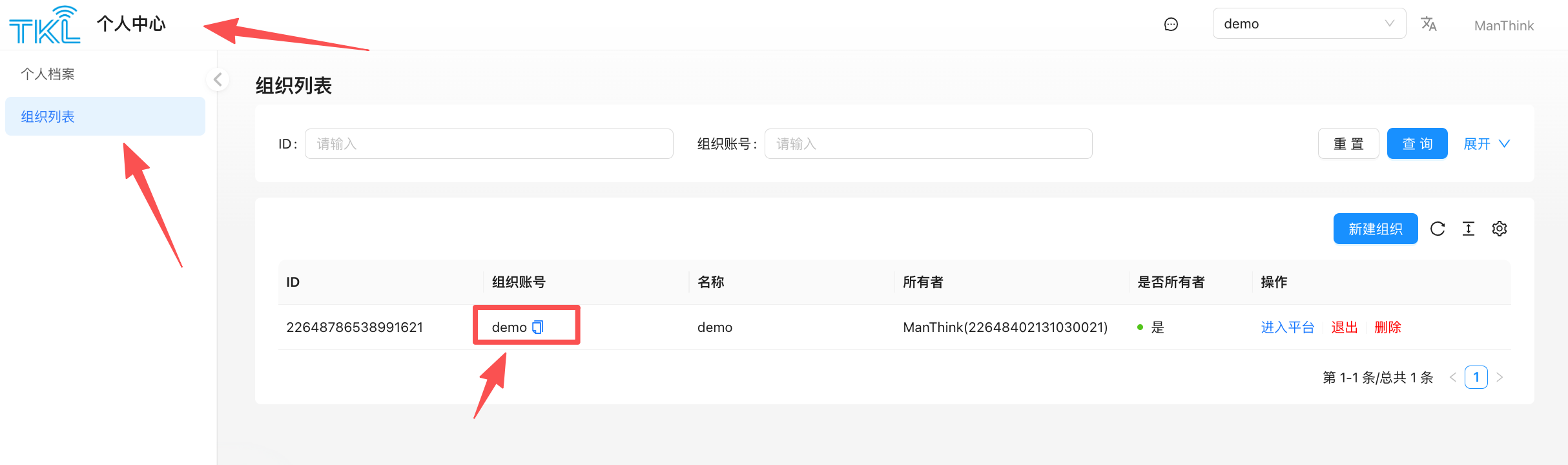This screenshot has height=465, width=1568.
Task: Expand more search filters with 展开
Action: 1486,144
